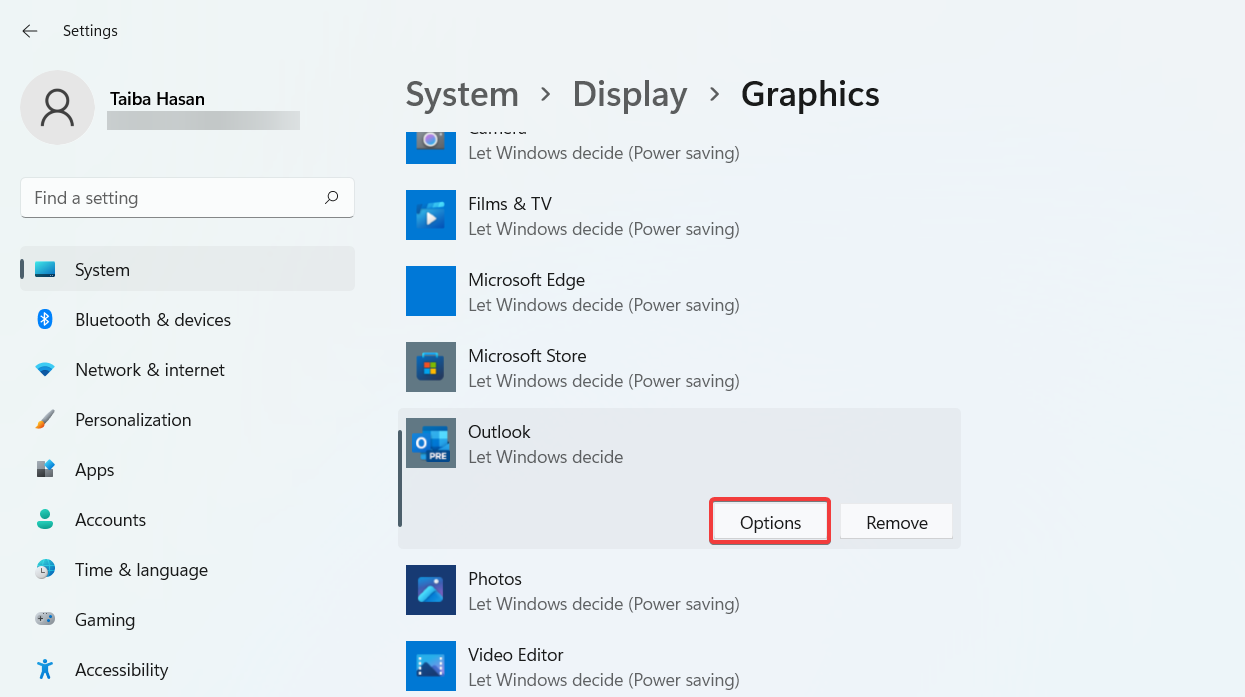Select the Microsoft Edge app entry

(679, 292)
